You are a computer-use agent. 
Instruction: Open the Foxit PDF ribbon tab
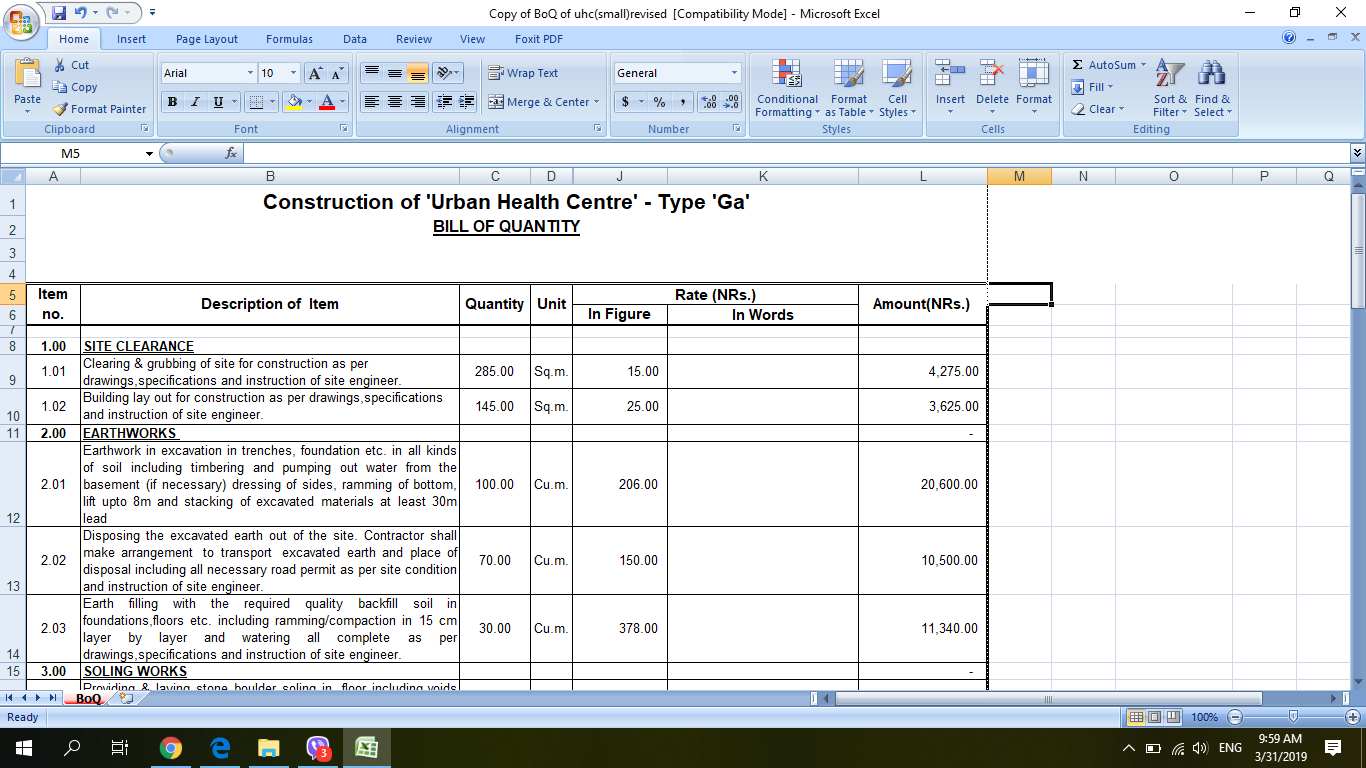click(539, 39)
